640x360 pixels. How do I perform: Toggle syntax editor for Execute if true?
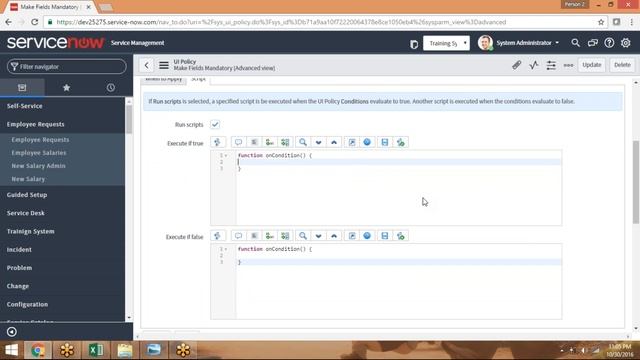point(218,142)
